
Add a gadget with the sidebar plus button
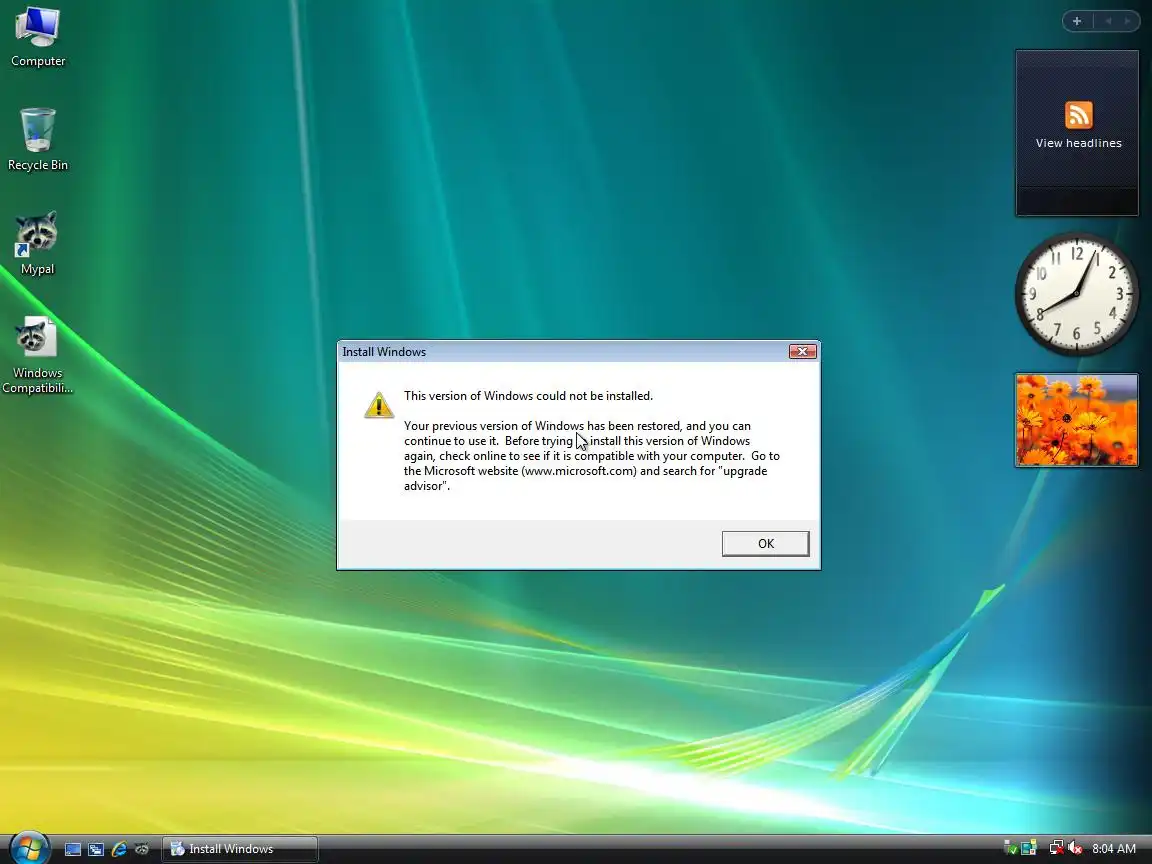click(x=1077, y=21)
